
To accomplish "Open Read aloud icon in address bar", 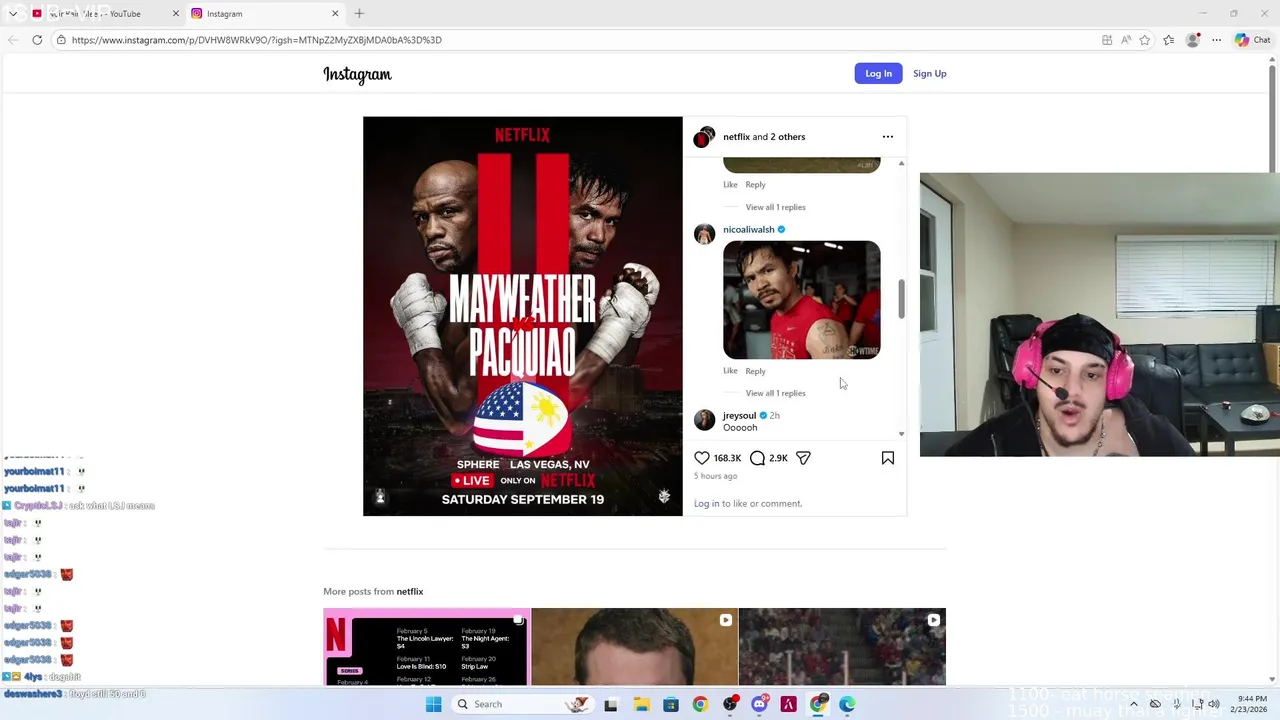I will [x=1126, y=40].
